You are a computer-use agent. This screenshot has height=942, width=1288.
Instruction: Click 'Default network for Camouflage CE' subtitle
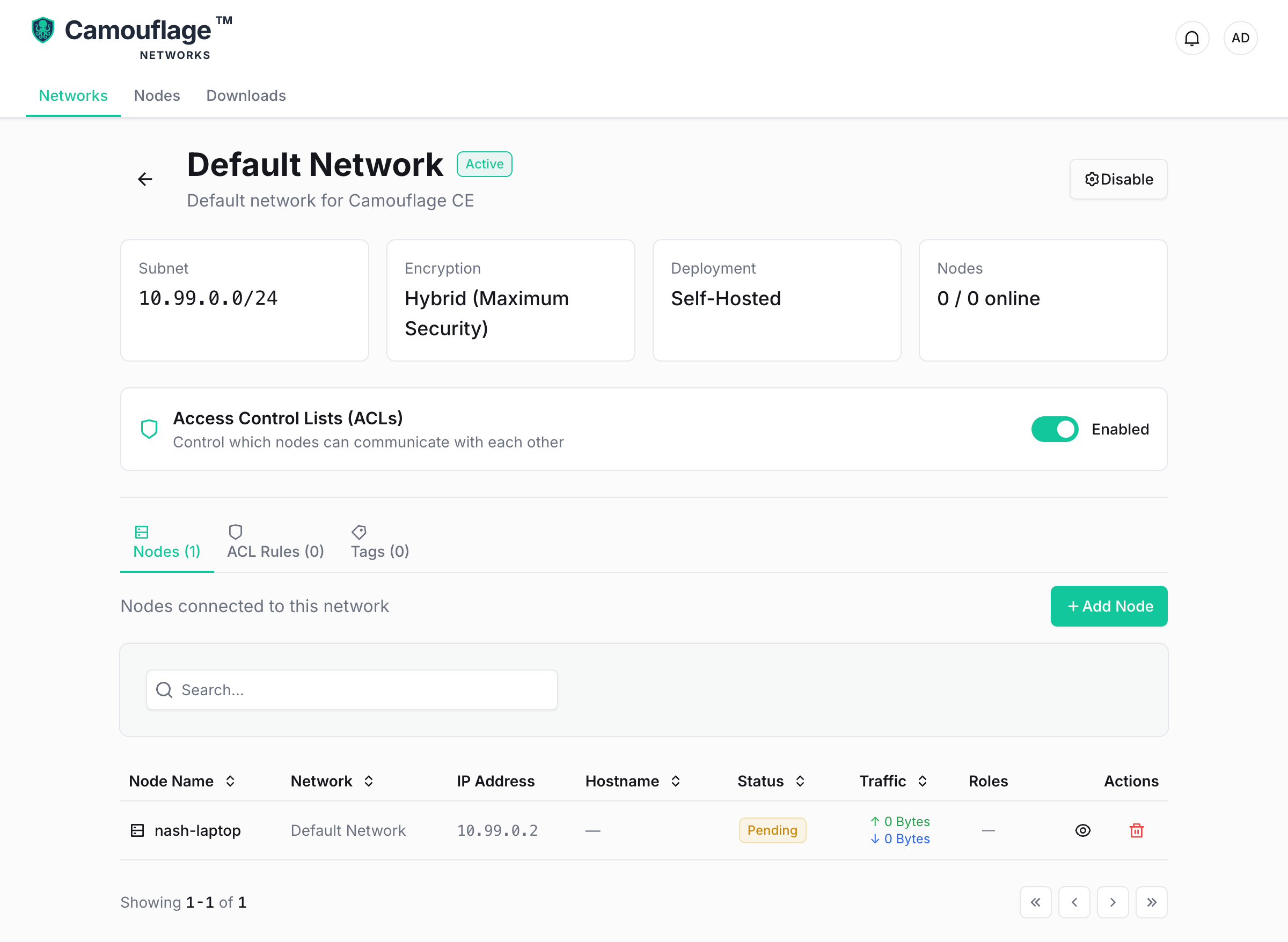(330, 201)
